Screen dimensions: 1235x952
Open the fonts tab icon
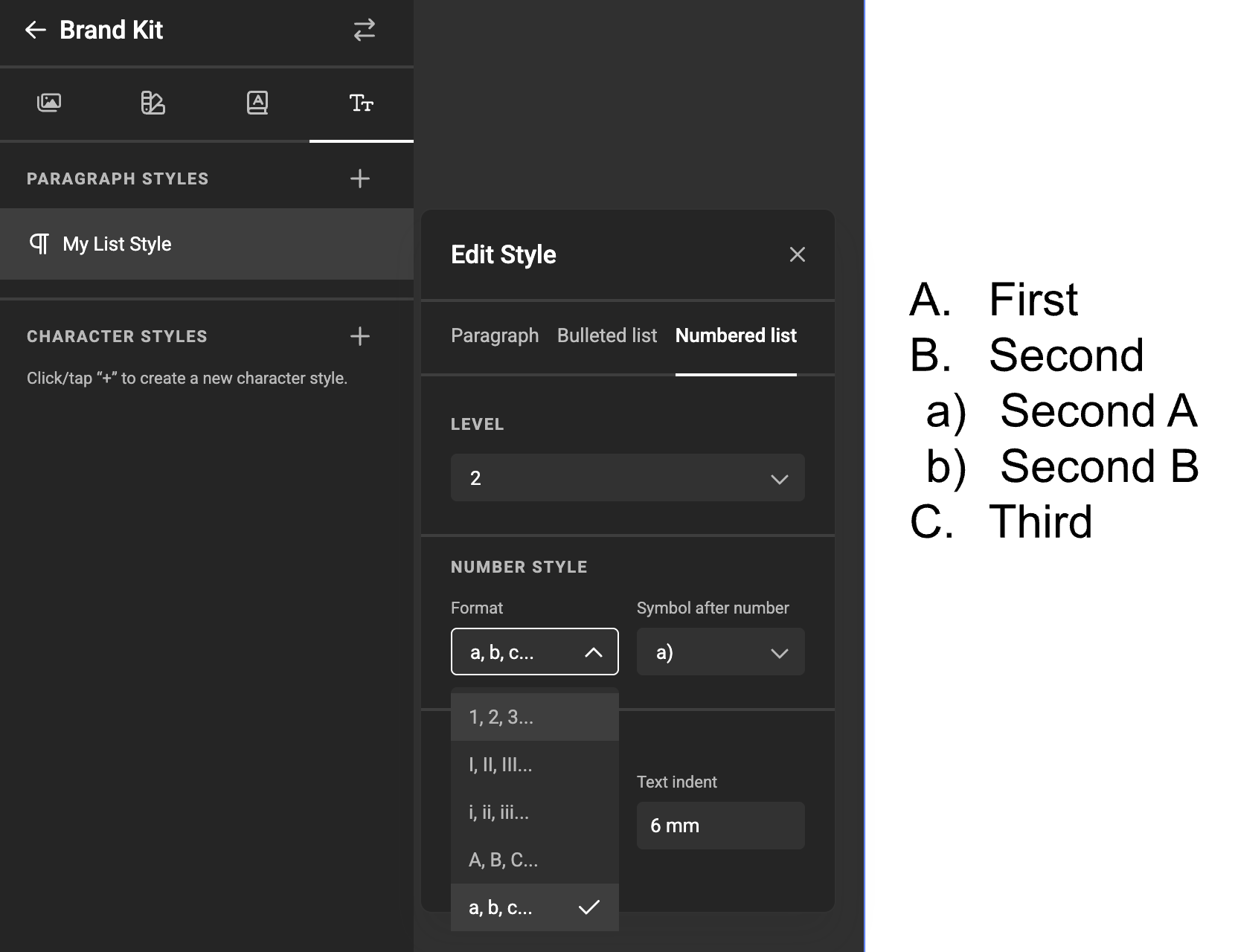point(257,103)
